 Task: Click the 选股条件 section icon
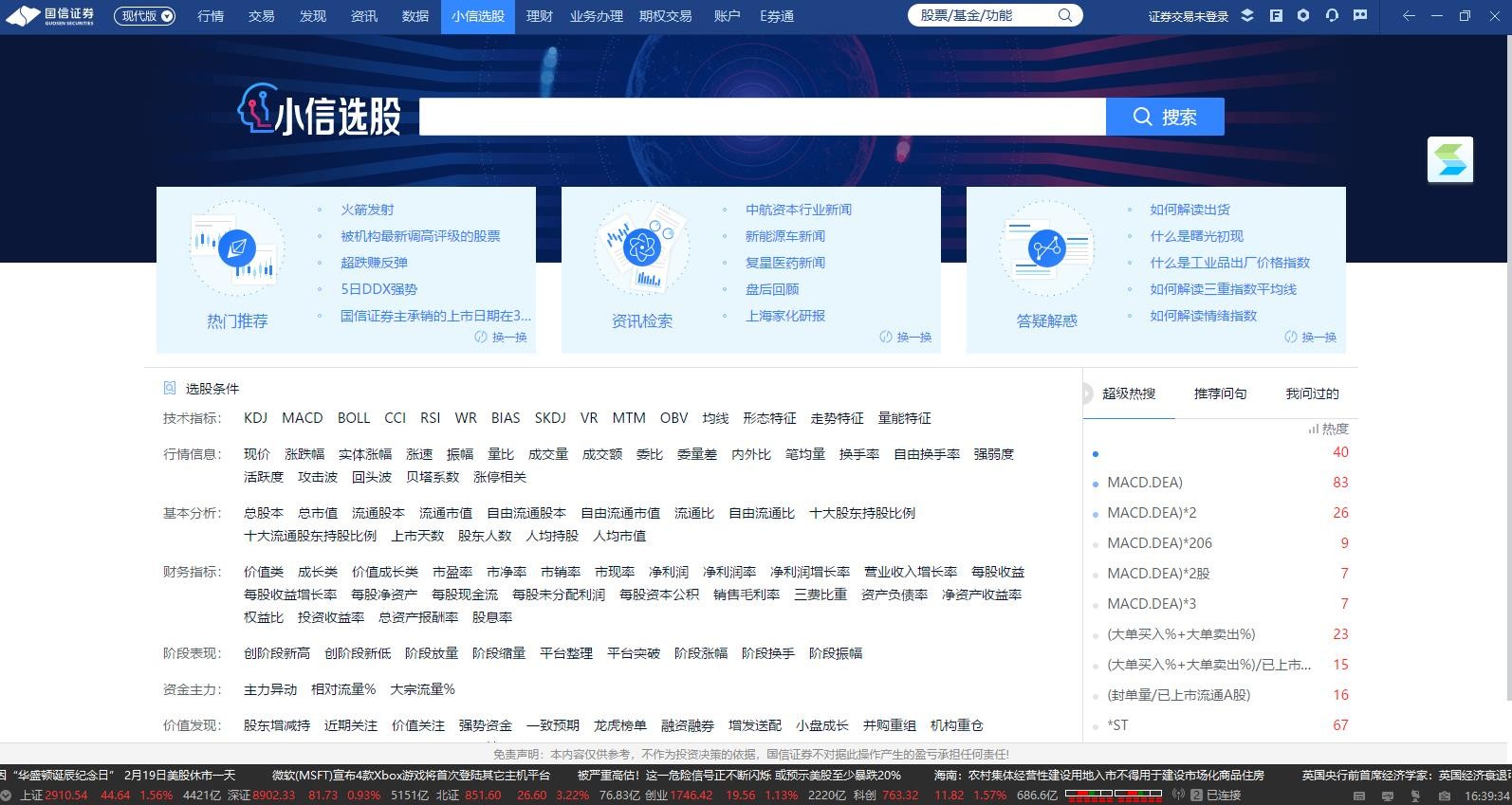[x=170, y=388]
